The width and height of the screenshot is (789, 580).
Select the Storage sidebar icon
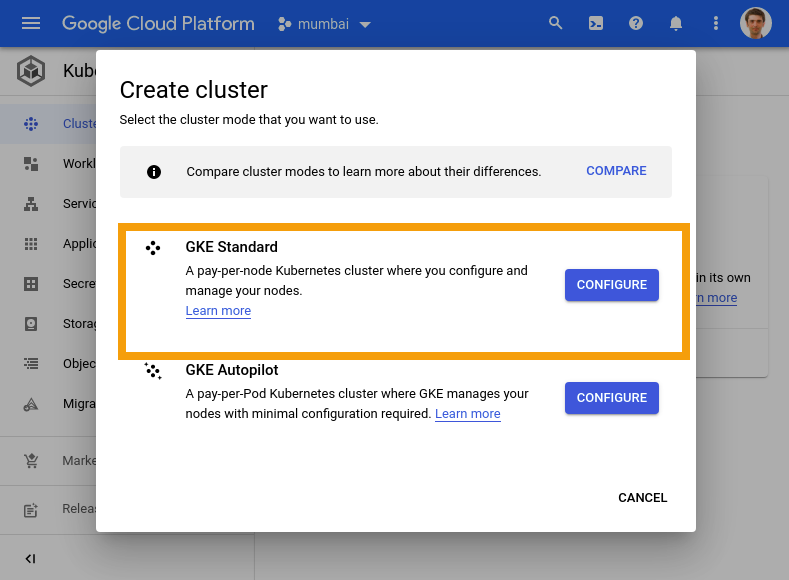(31, 323)
